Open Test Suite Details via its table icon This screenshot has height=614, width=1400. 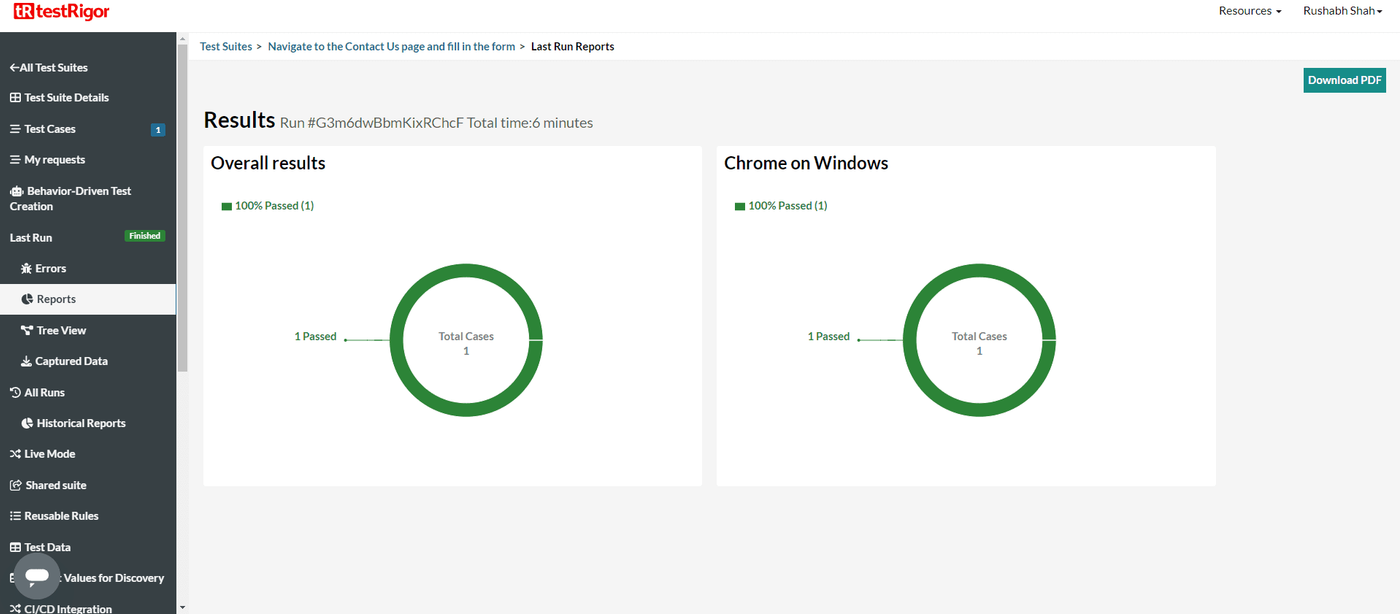(15, 98)
